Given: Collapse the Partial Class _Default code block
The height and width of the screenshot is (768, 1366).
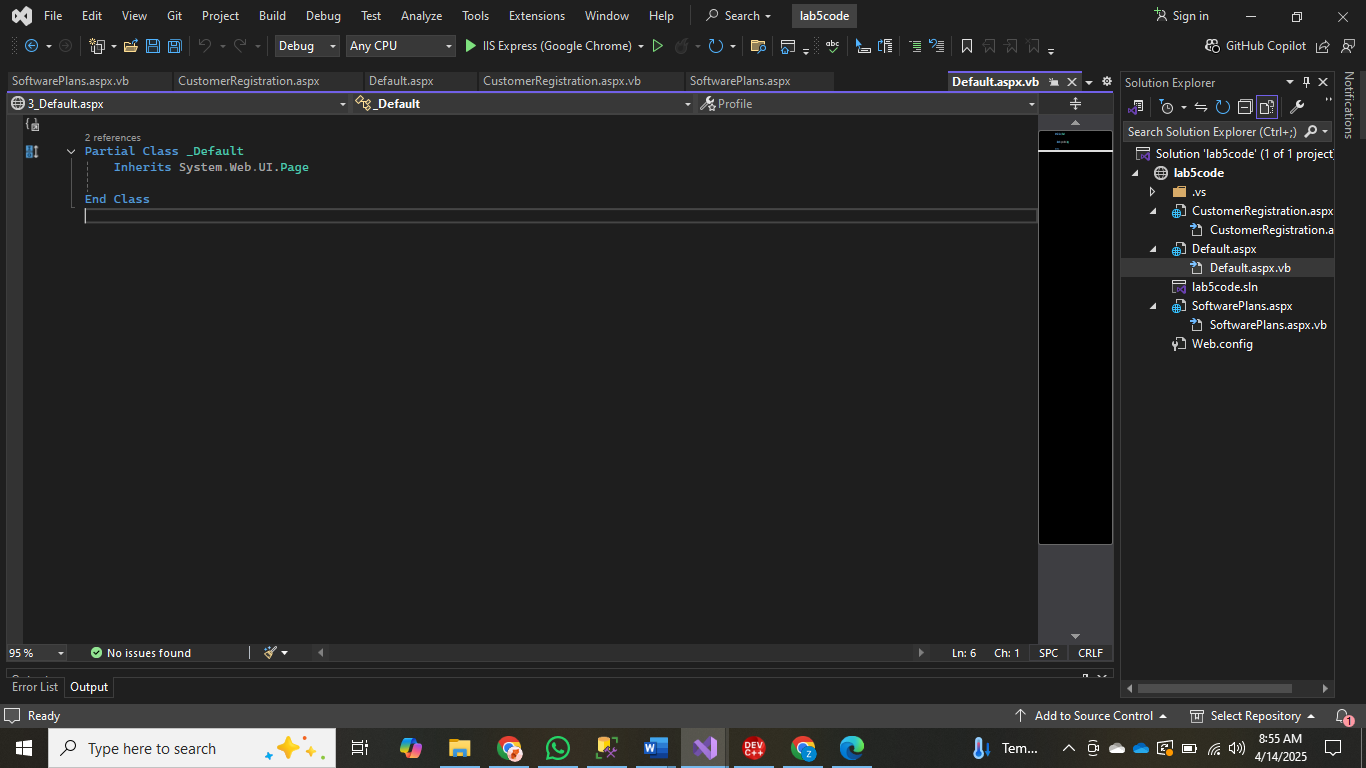Looking at the screenshot, I should 71,151.
